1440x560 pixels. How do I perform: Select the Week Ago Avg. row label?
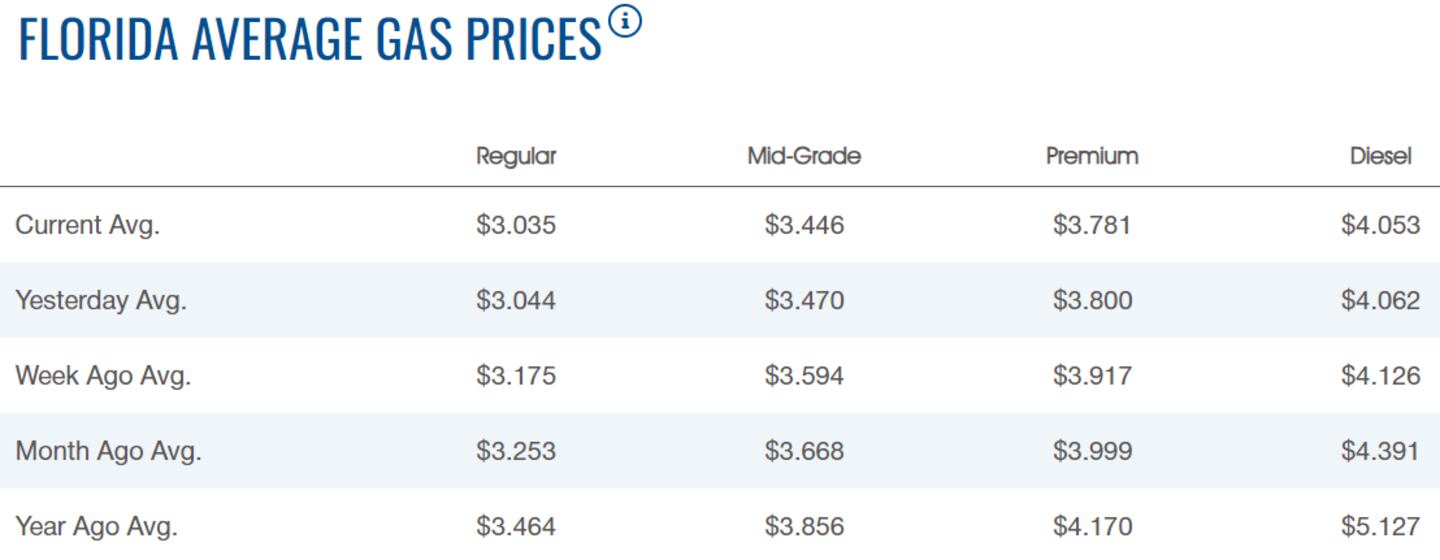pyautogui.click(x=103, y=376)
